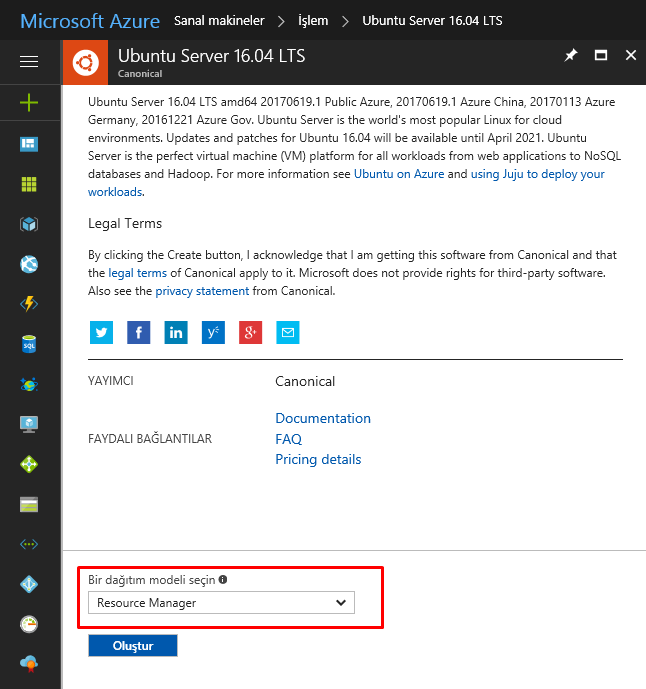Share via Yammer icon

click(x=213, y=332)
